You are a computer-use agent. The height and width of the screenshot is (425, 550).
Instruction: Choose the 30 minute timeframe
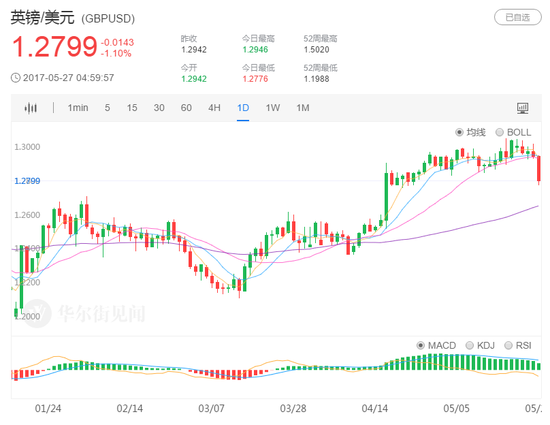click(x=159, y=108)
